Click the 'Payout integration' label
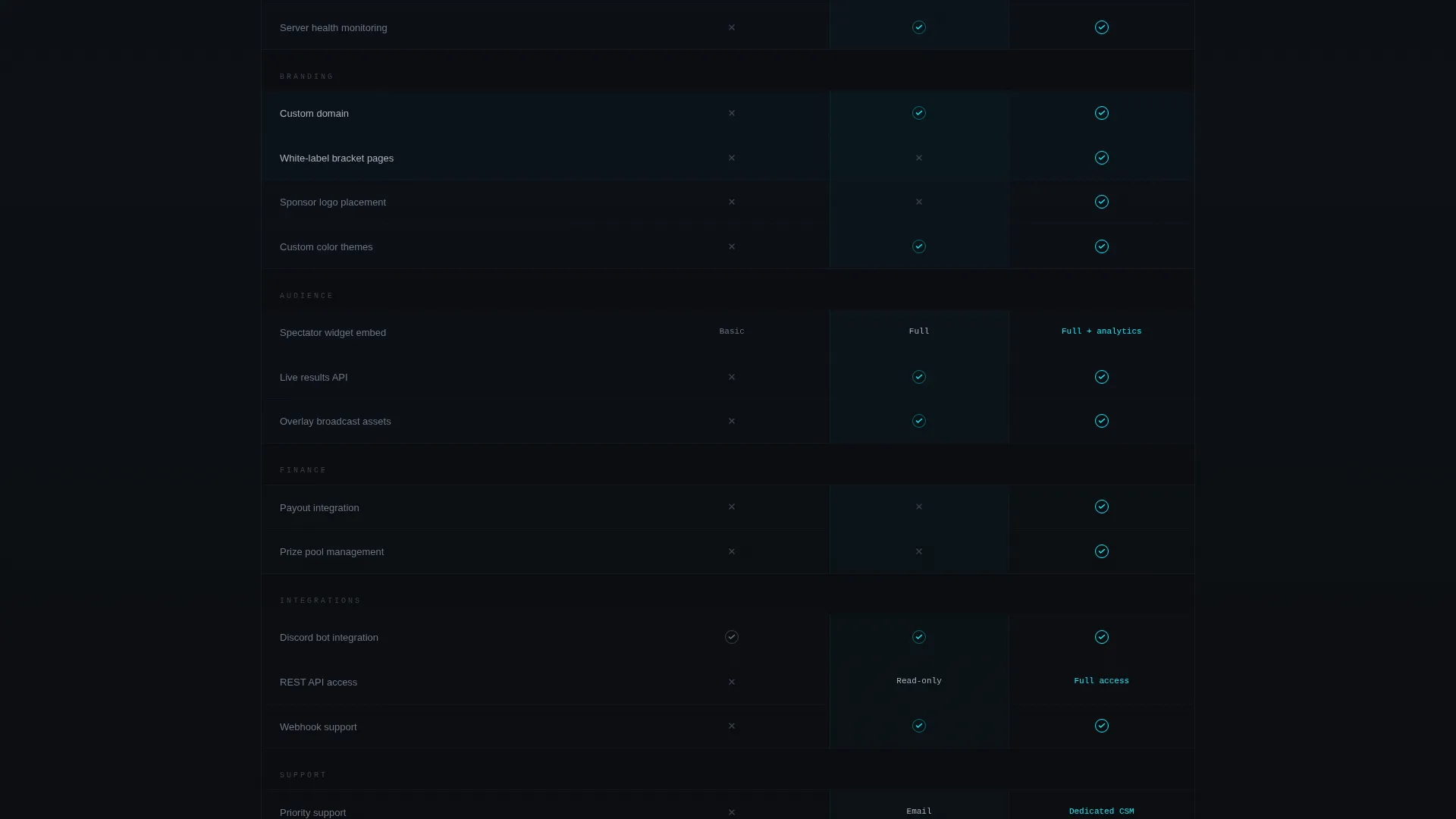This screenshot has width=1456, height=819. [319, 508]
